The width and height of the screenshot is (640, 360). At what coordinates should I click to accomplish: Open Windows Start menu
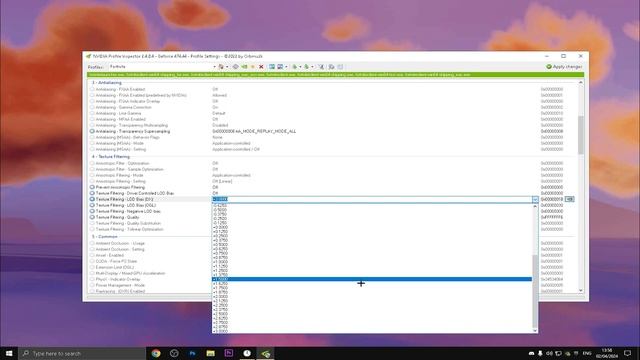point(9,353)
